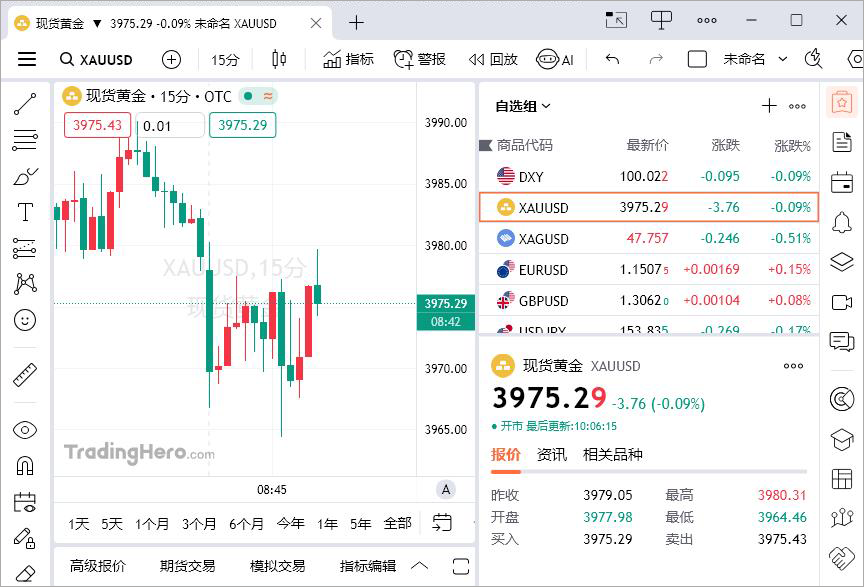Open the emoji sticker tool
The height and width of the screenshot is (587, 864).
[x=25, y=320]
